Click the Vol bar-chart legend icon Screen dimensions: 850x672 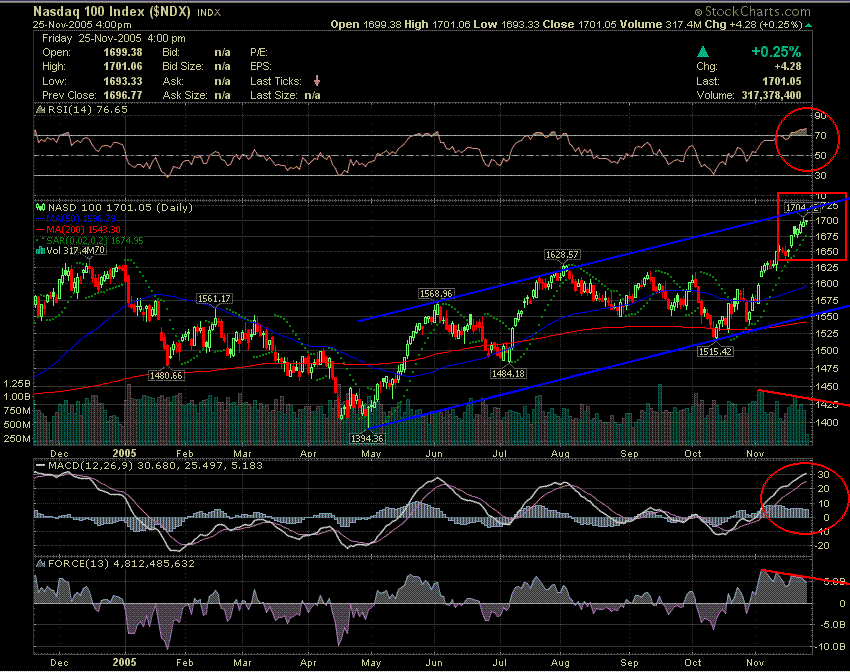coord(41,250)
